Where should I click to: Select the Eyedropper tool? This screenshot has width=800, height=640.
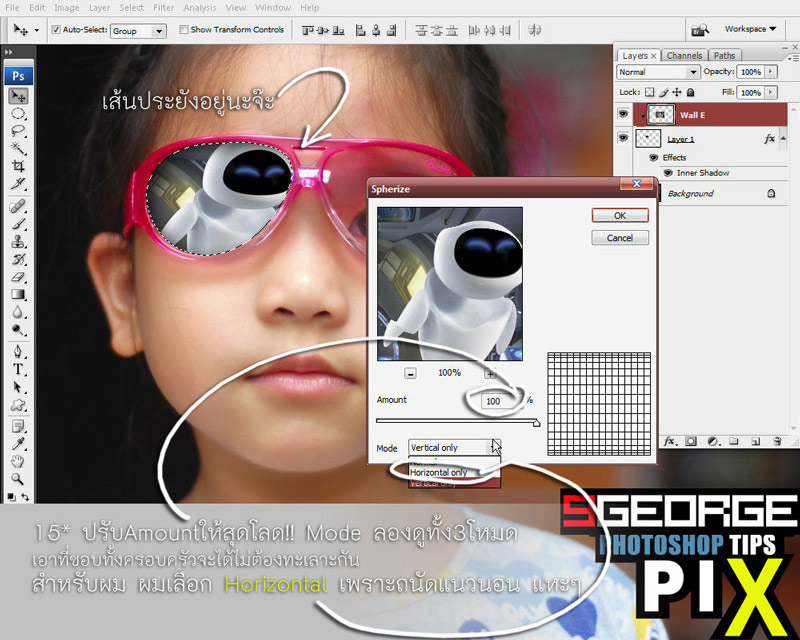point(19,444)
